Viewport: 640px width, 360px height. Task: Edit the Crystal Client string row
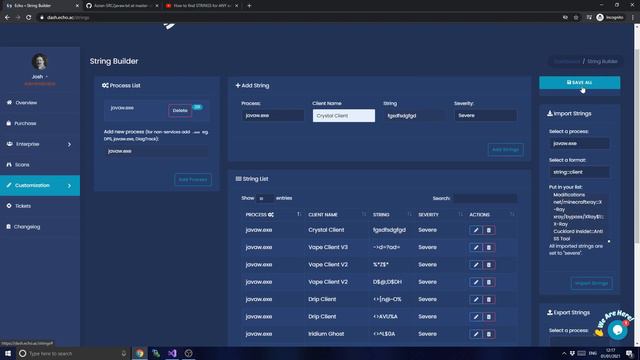pos(476,230)
